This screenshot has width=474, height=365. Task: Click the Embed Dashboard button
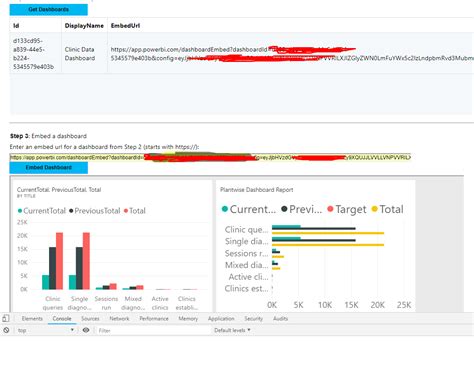[49, 167]
